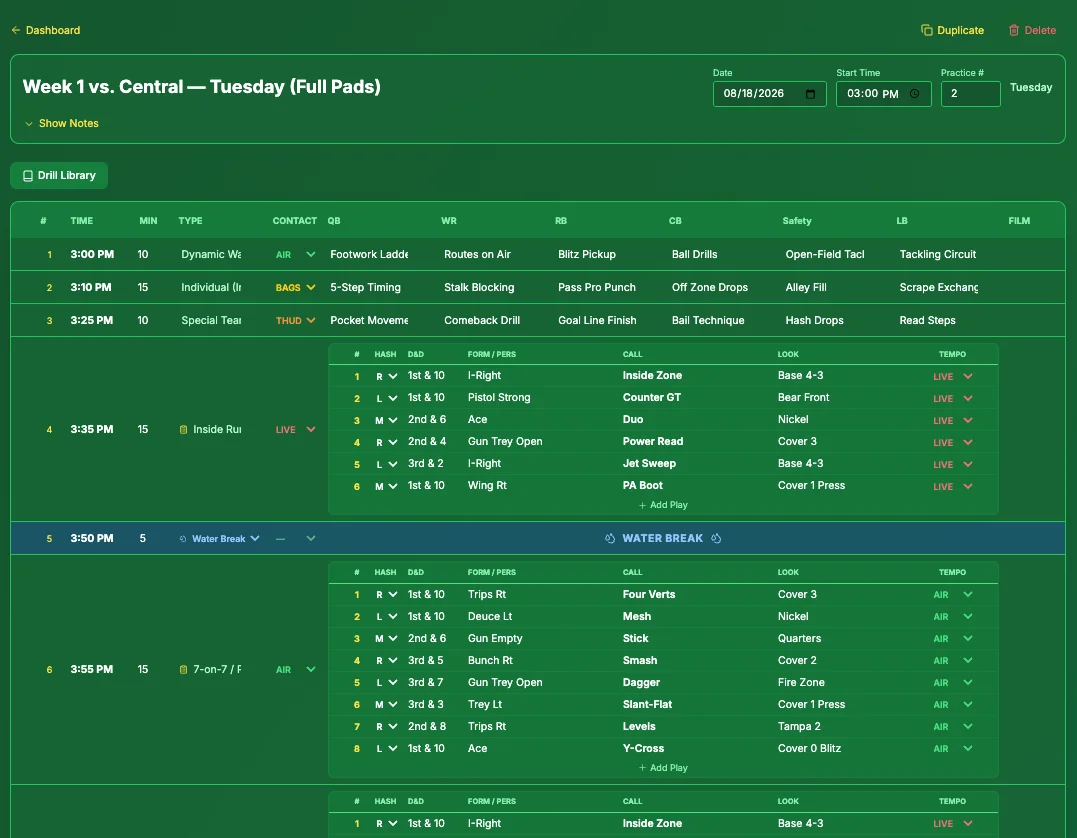Open THUD contact dropdown for Special Teams
The height and width of the screenshot is (838, 1077).
click(x=295, y=321)
